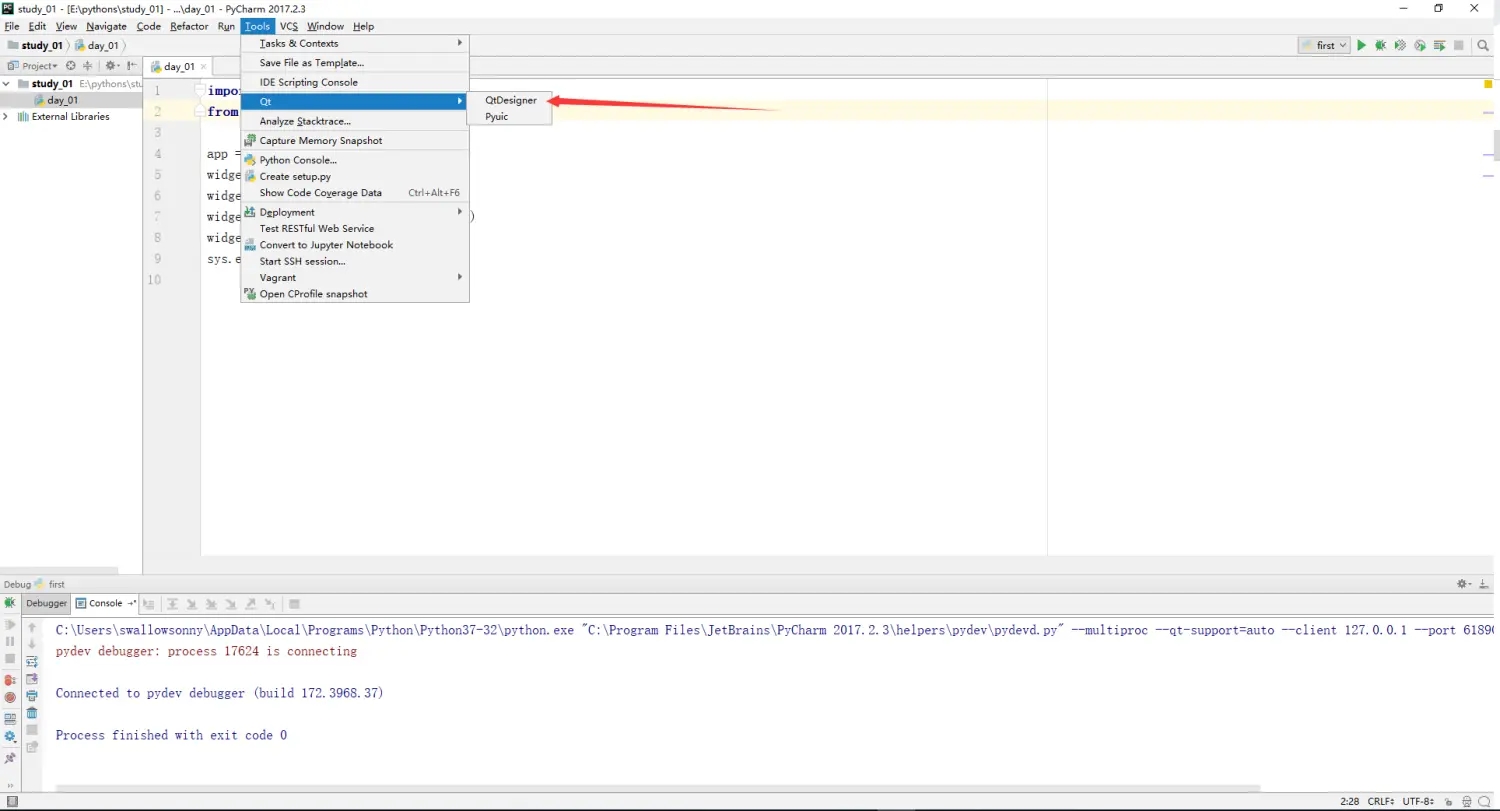Click View Breakpoints icon in Debug sidebar

pos(10,680)
